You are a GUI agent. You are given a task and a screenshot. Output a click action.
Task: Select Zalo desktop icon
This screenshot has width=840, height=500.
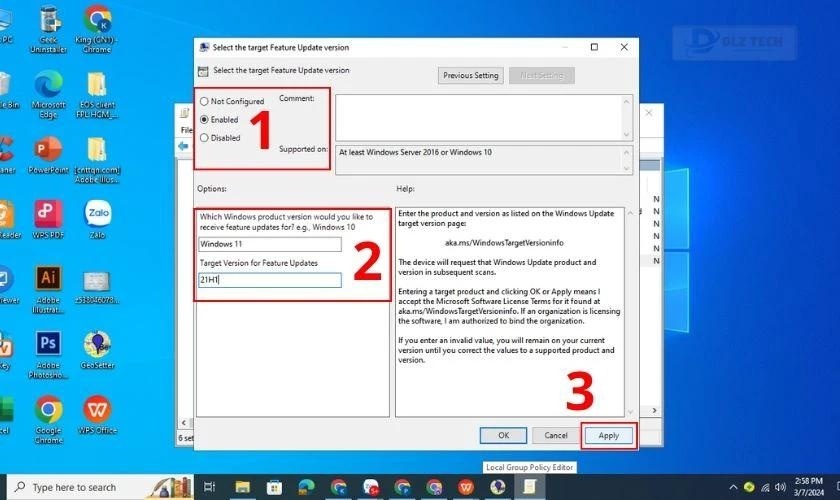point(98,219)
